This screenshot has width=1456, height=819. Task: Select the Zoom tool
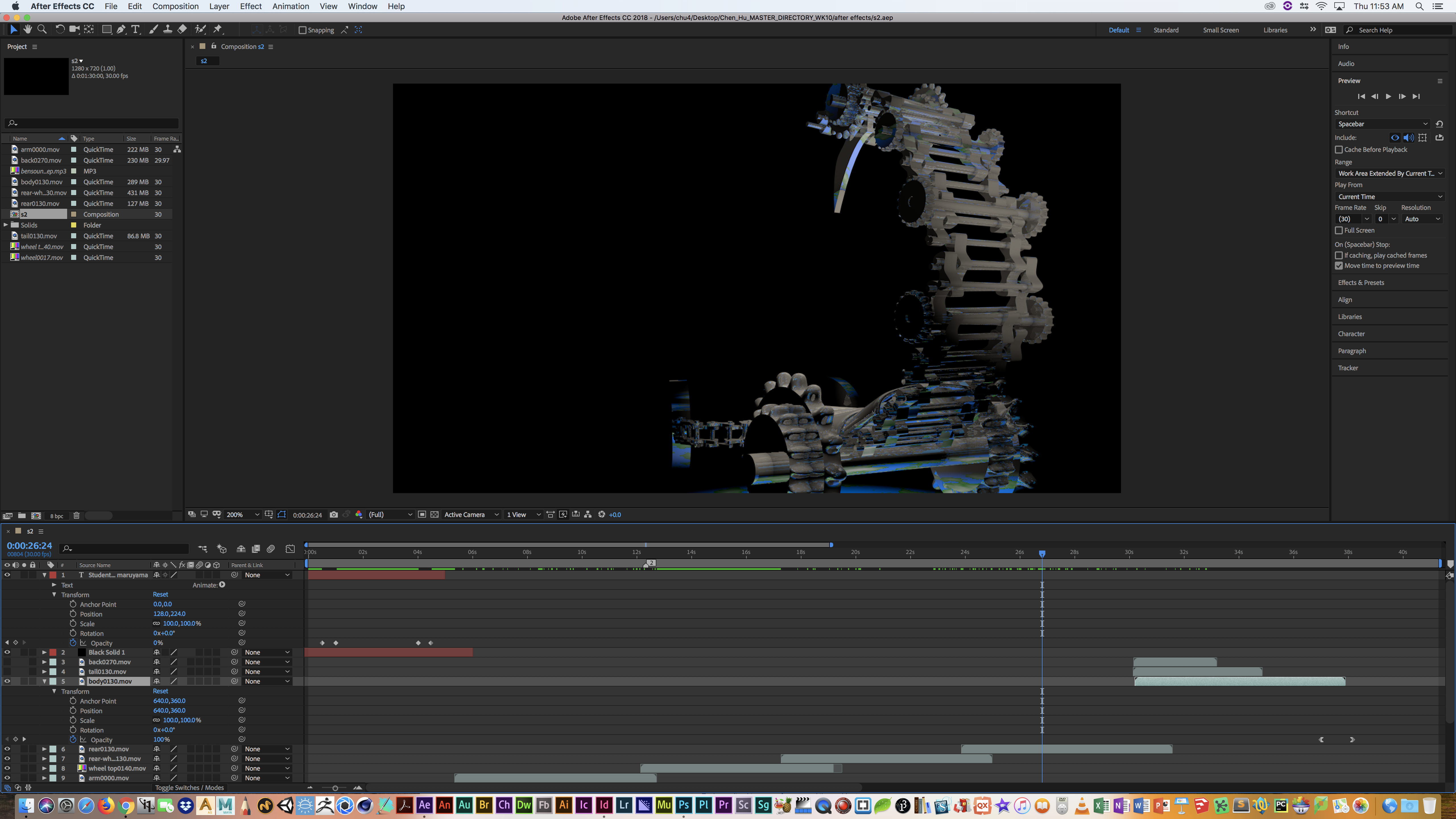point(42,29)
